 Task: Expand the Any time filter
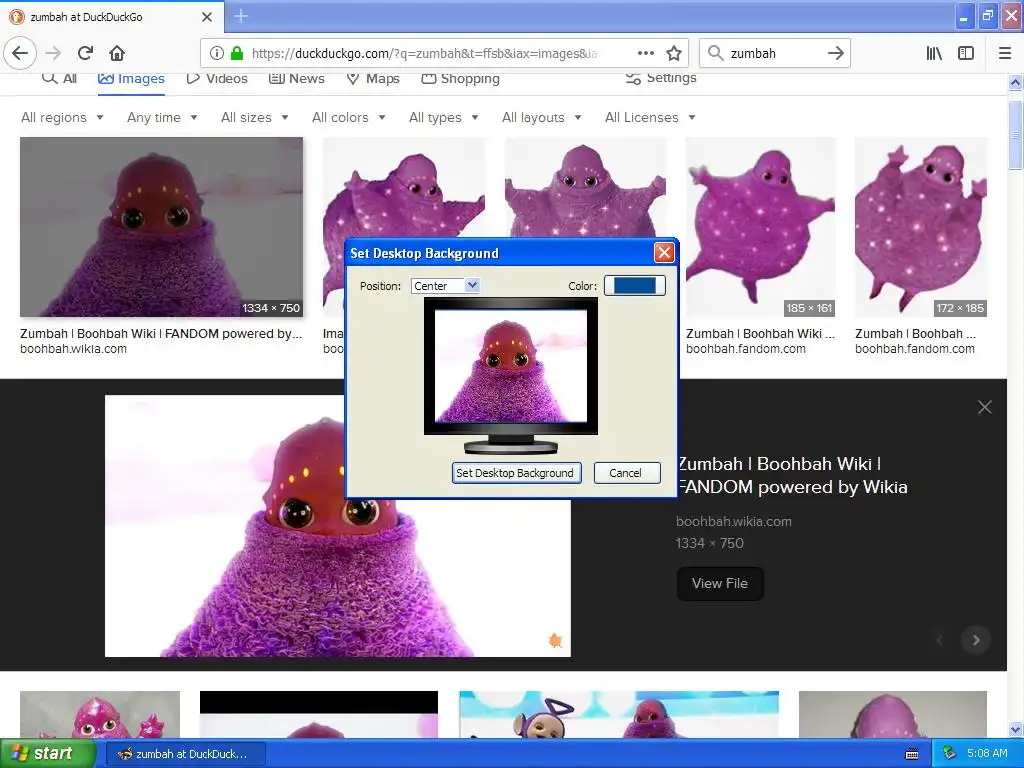click(x=162, y=118)
